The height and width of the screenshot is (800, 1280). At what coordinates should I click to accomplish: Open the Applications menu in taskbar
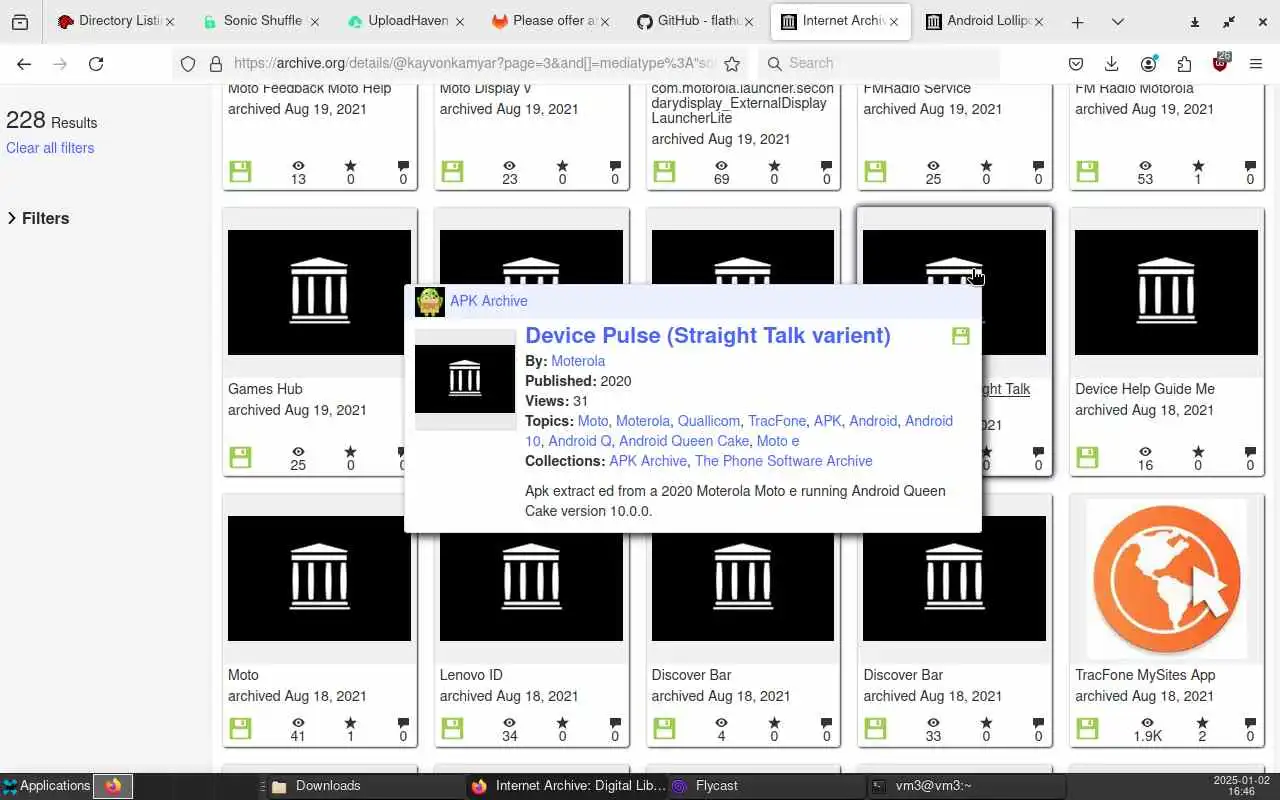46,786
